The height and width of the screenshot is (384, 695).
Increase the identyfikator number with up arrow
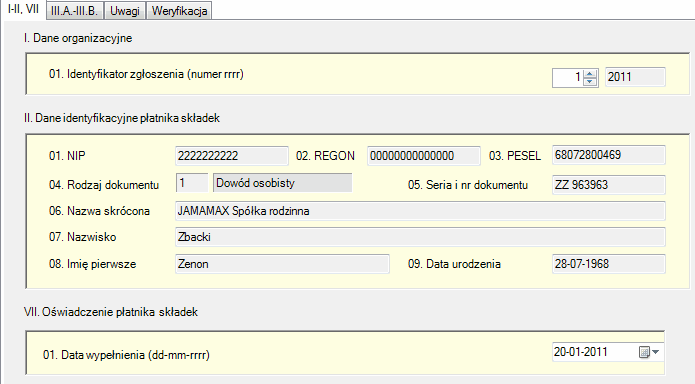590,74
